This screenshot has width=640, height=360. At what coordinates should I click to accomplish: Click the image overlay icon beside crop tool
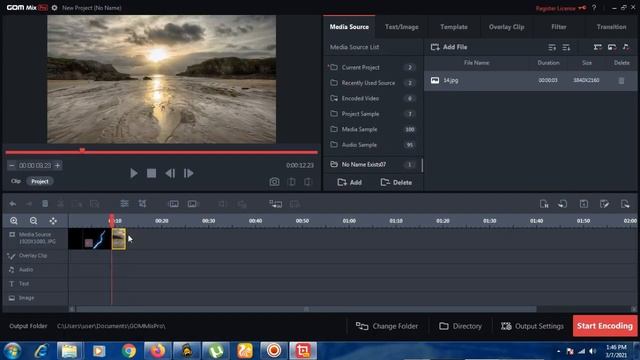tap(173, 204)
